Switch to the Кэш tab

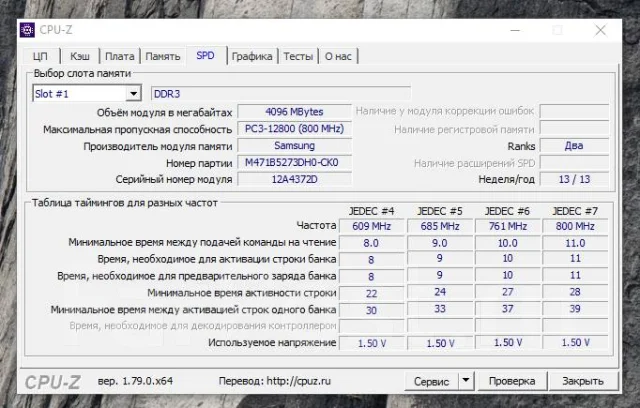click(80, 56)
